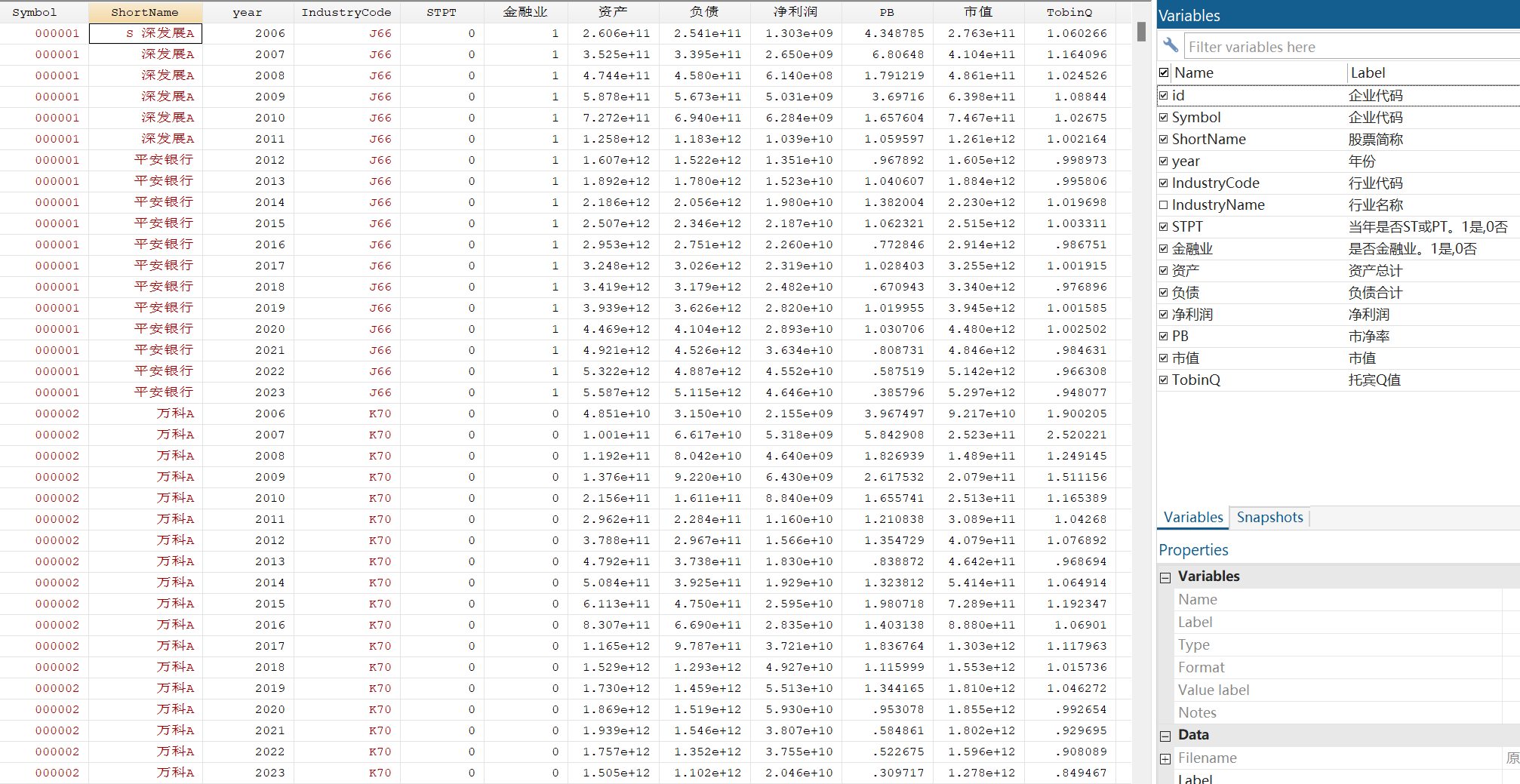The height and width of the screenshot is (784, 1520).
Task: Enable the IndustryName variable checkbox
Action: tap(1164, 205)
